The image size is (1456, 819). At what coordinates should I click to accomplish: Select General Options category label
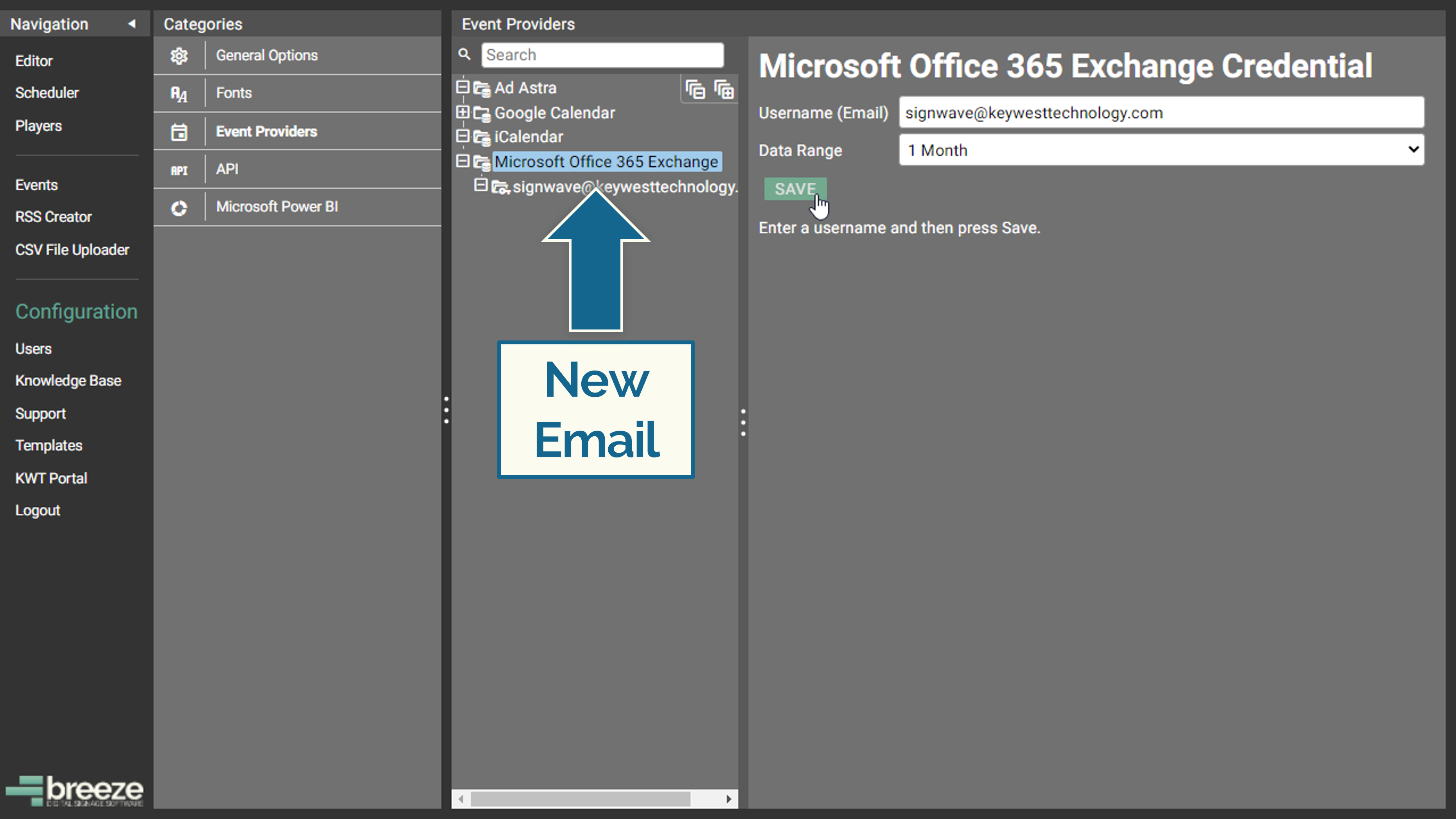click(x=267, y=56)
